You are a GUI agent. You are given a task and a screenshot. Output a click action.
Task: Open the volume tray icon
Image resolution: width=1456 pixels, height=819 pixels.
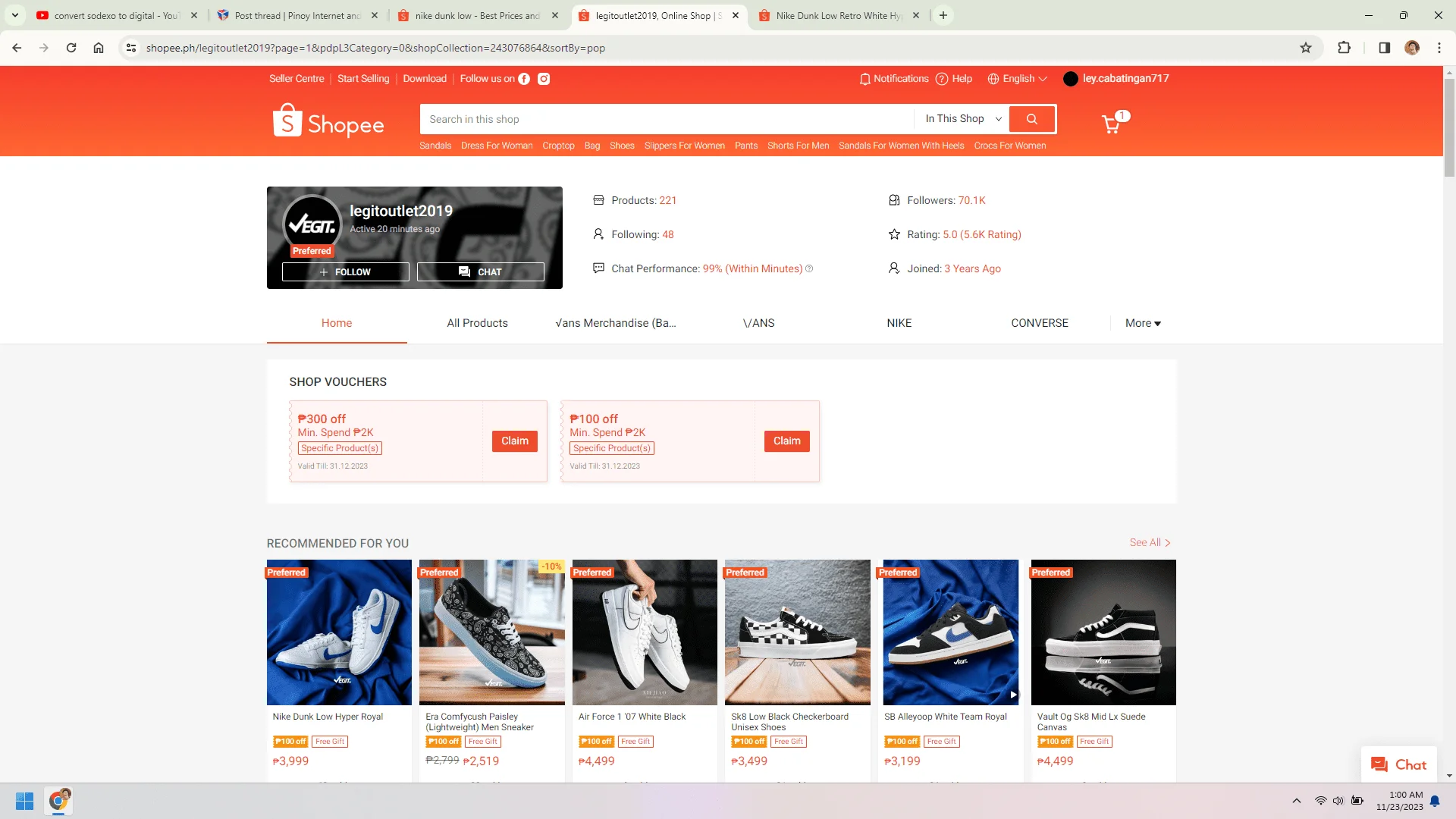[x=1338, y=801]
